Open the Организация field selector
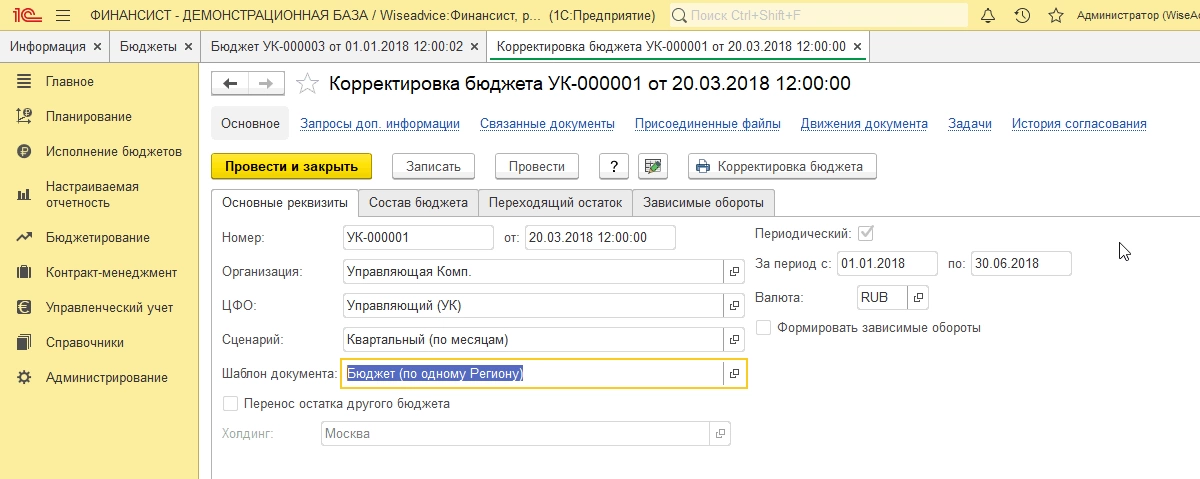Viewport: 1200px width, 479px height. pos(734,271)
